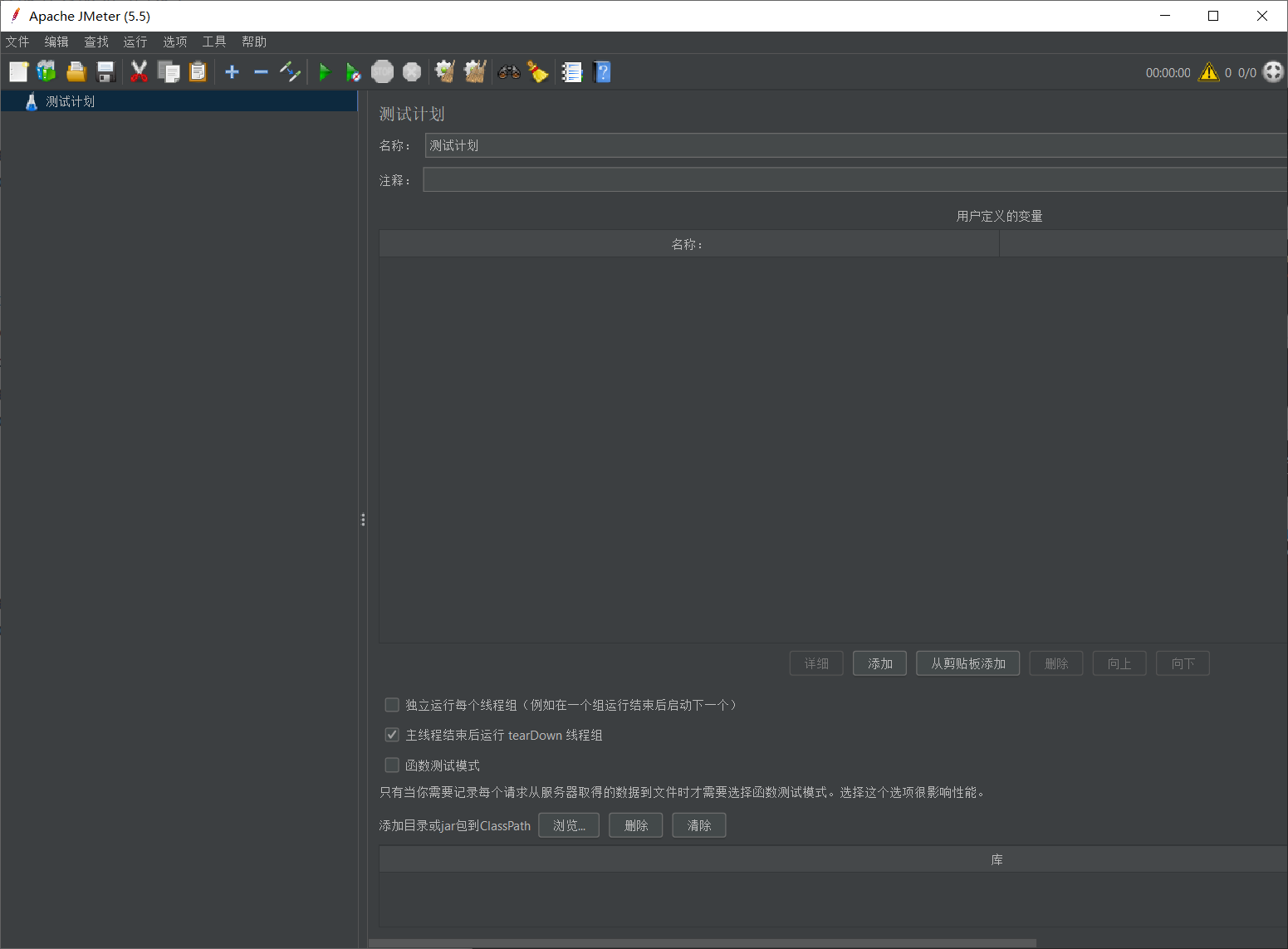Image resolution: width=1288 pixels, height=949 pixels.
Task: Open the 文件 menu
Action: pyautogui.click(x=17, y=42)
